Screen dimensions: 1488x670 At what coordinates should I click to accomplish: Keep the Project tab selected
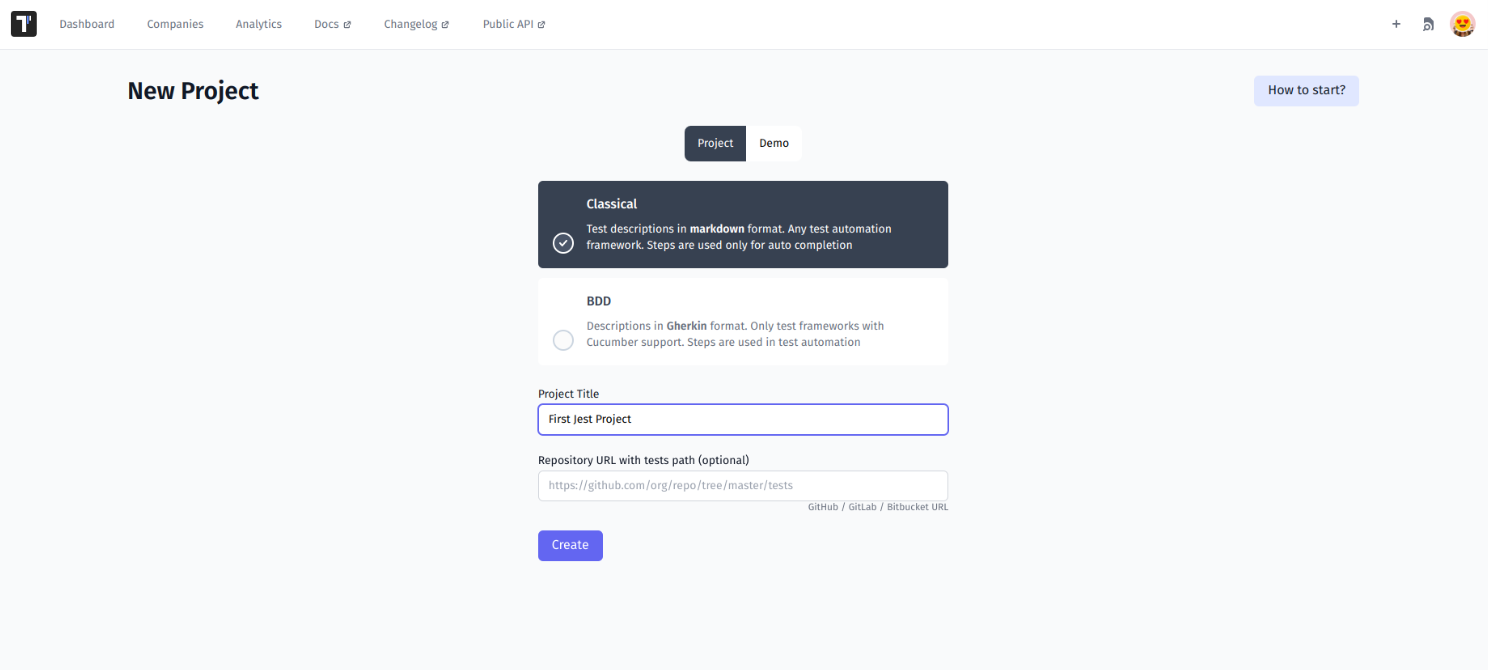pos(714,143)
